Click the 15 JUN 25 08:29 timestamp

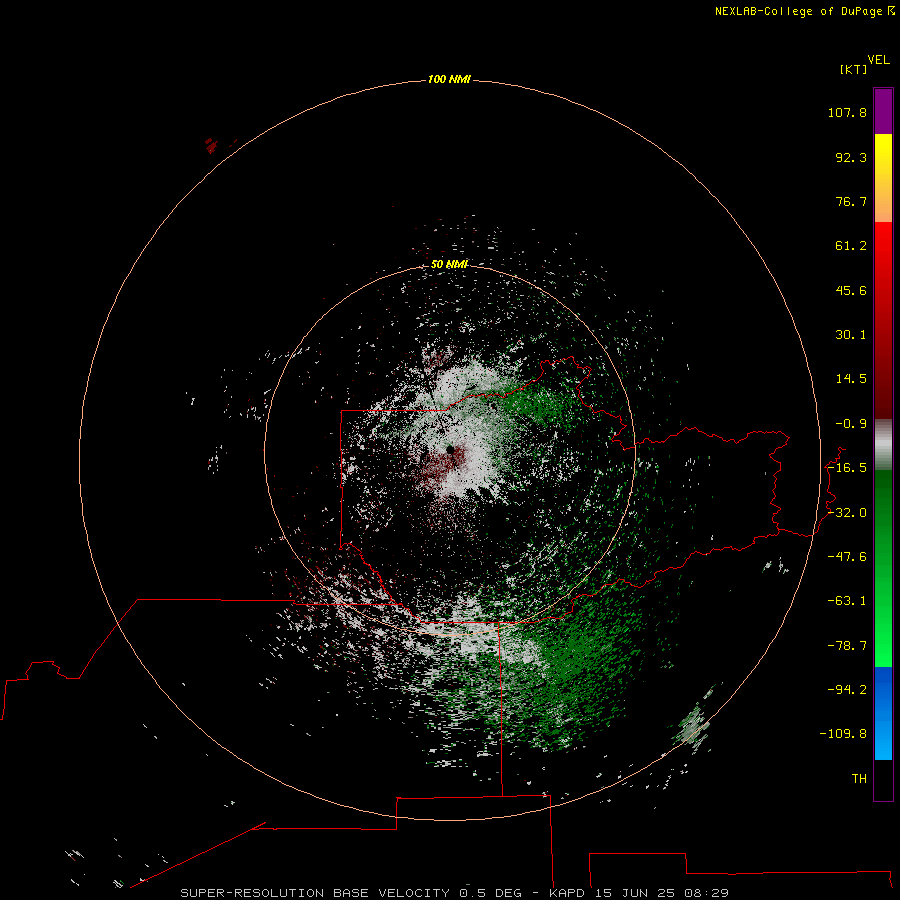point(662,893)
